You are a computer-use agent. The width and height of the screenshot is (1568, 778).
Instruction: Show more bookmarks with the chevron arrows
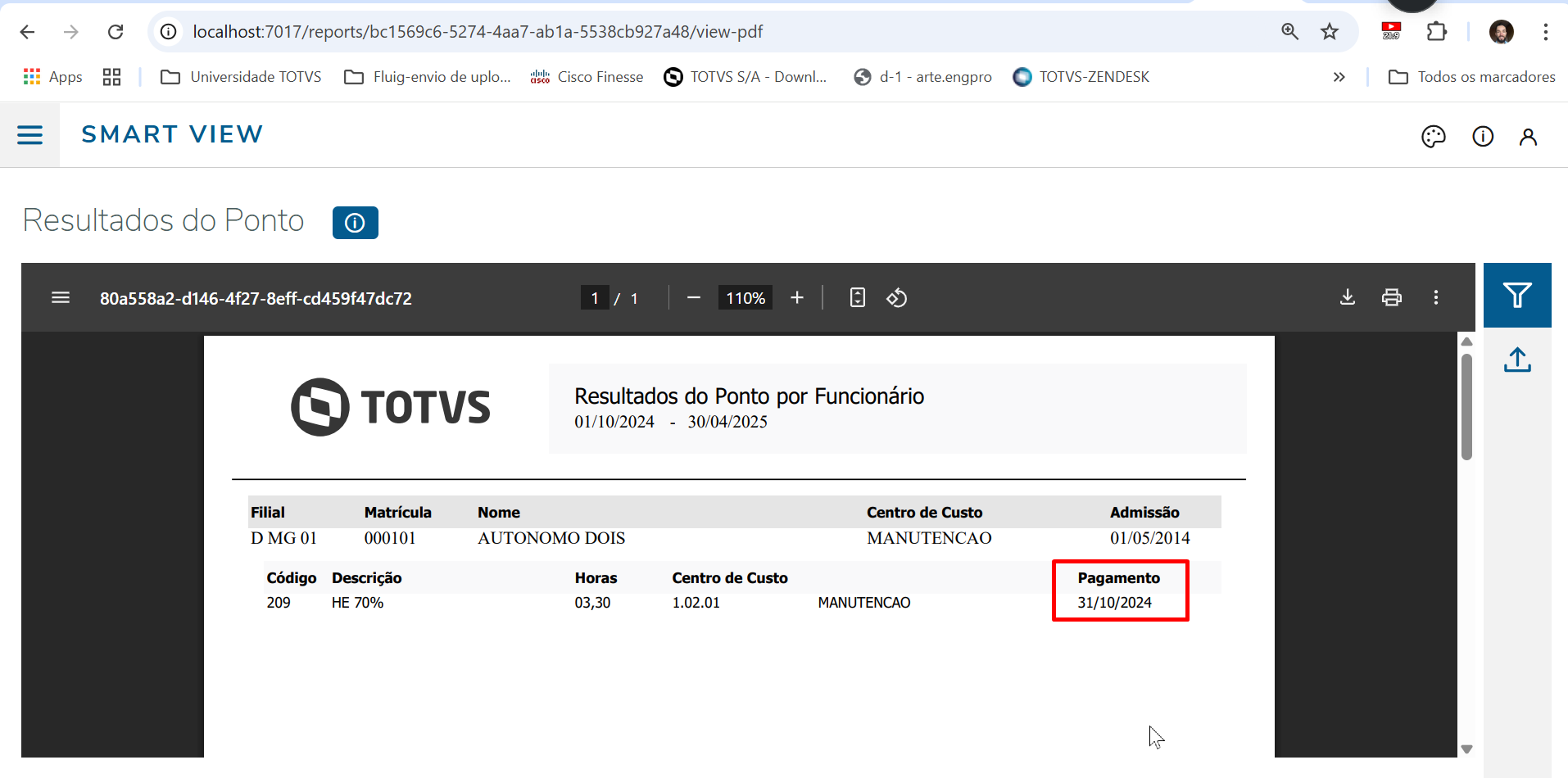1339,76
